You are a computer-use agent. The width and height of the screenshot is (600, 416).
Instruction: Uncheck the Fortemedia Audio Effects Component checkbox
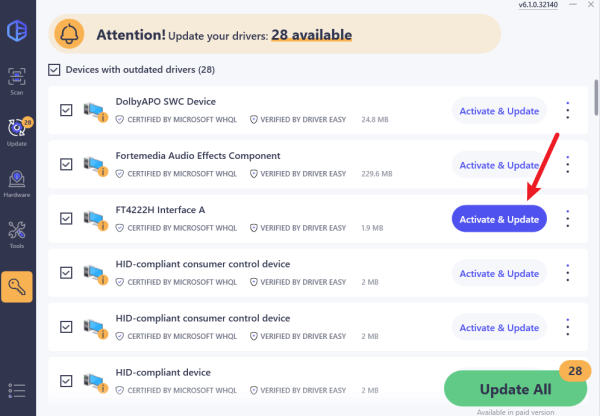click(x=66, y=164)
